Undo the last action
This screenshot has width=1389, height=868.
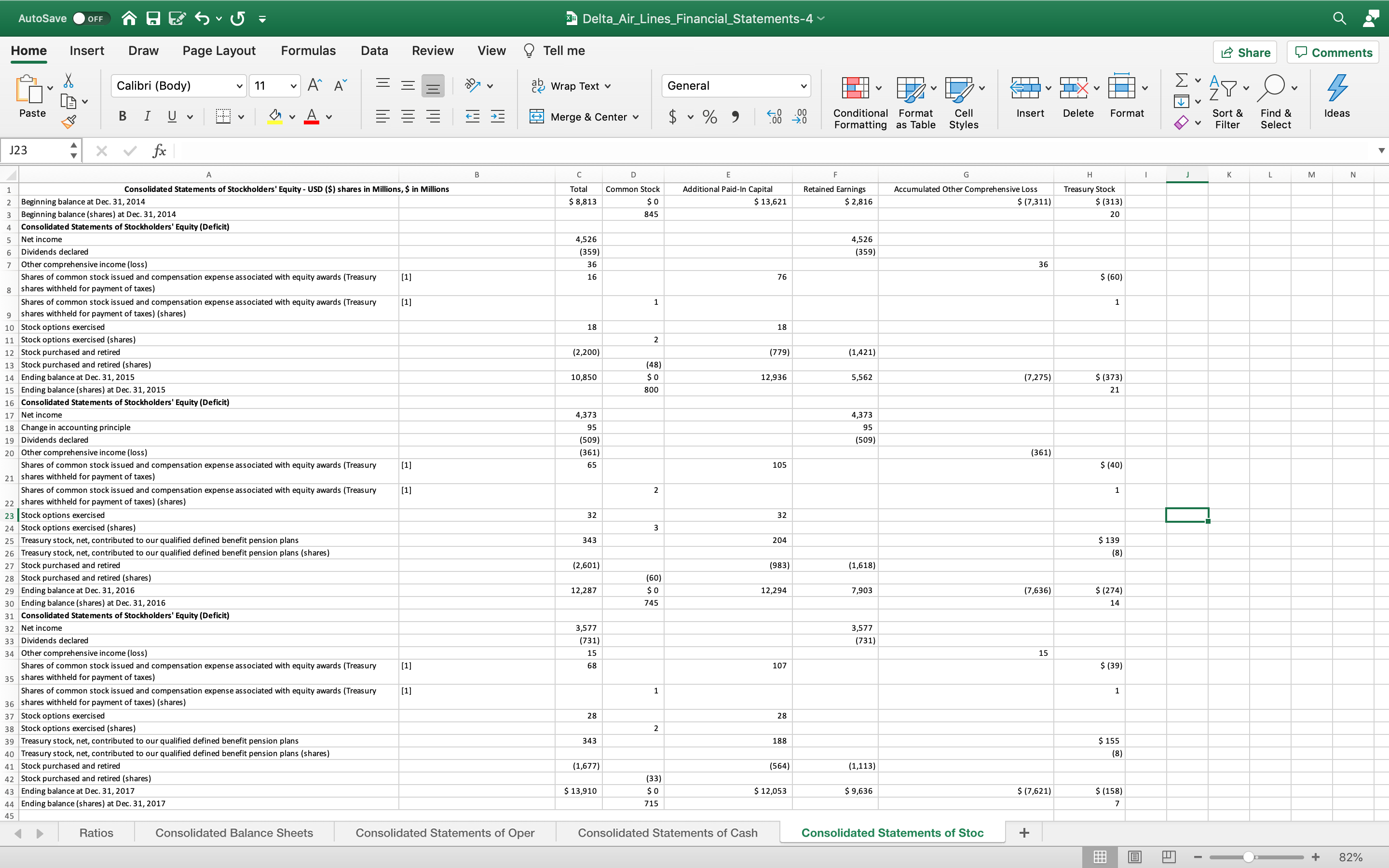point(202,18)
